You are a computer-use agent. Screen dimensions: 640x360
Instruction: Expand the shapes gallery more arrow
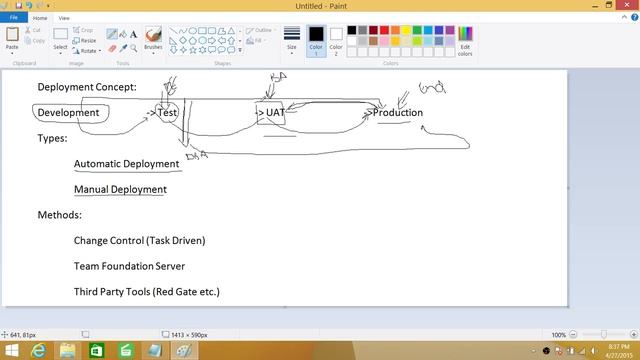coord(240,50)
